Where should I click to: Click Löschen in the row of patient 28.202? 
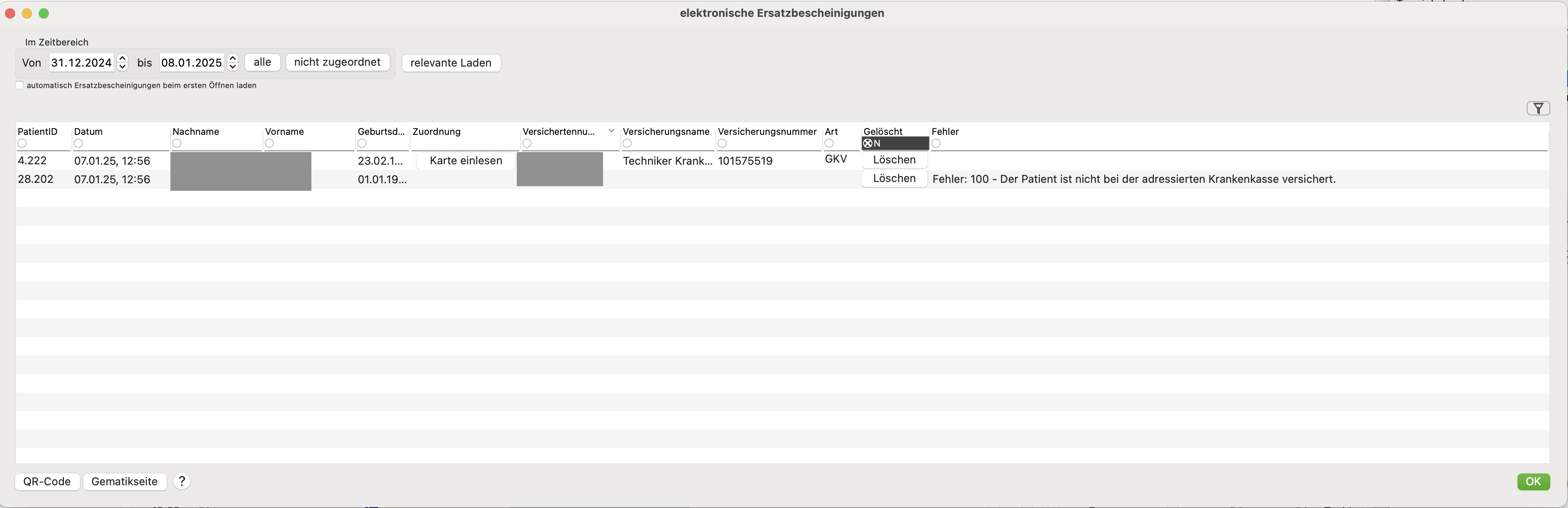[x=894, y=179]
